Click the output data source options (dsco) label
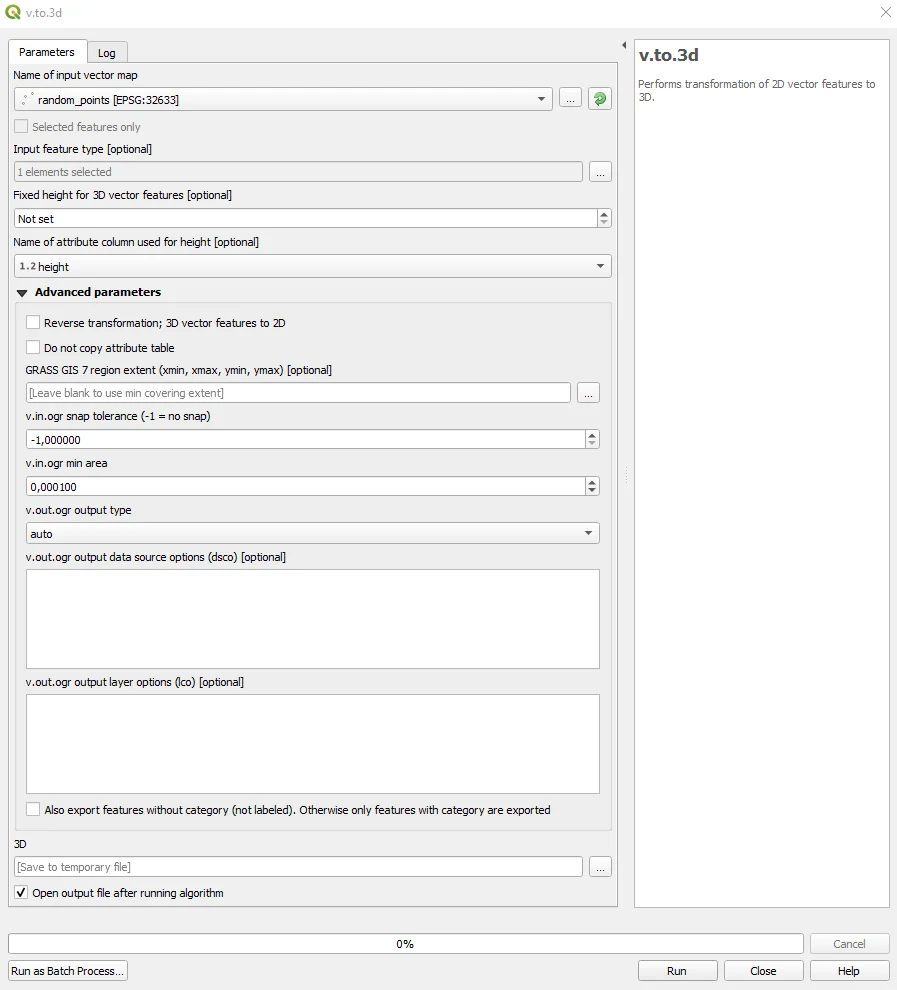897x990 pixels. tap(155, 557)
